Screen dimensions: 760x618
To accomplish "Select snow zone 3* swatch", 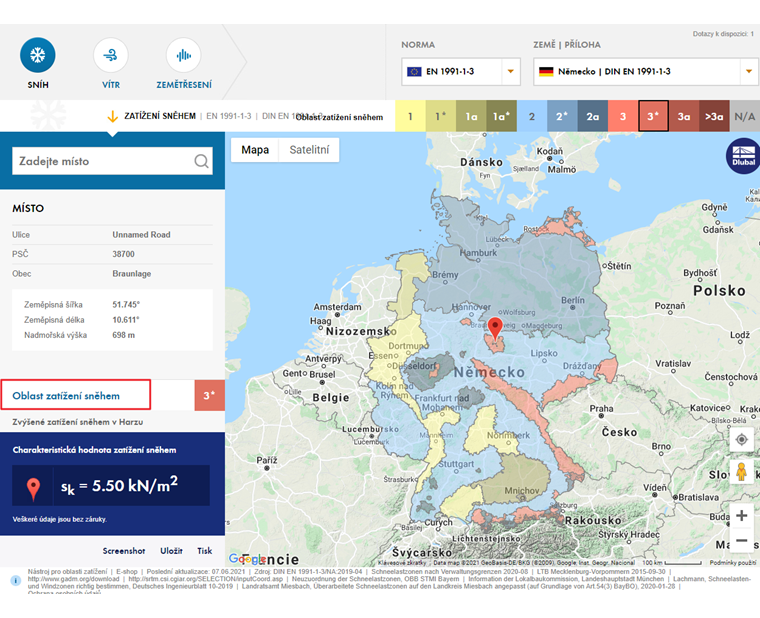I will [653, 116].
